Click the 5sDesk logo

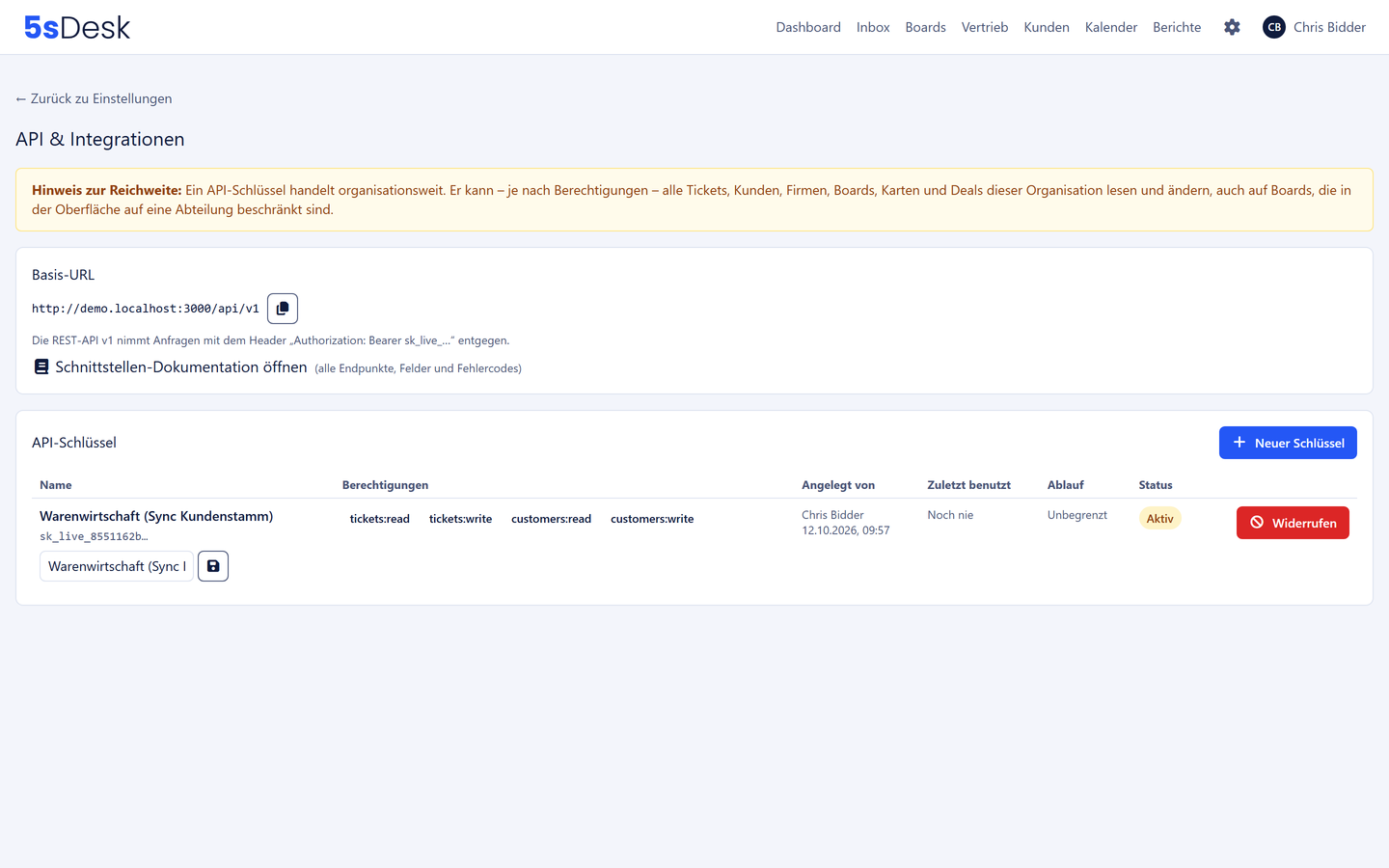click(77, 27)
